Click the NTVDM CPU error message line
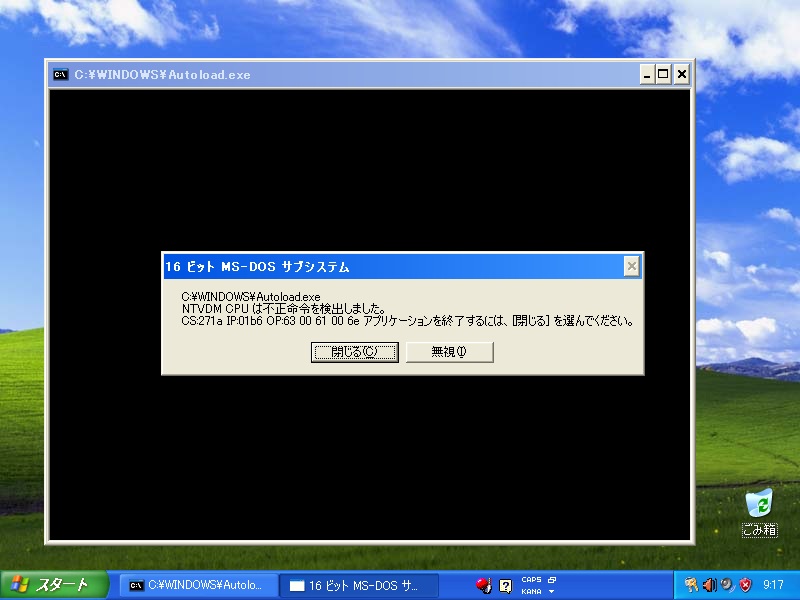Screen dimensions: 800x600 tap(284, 309)
